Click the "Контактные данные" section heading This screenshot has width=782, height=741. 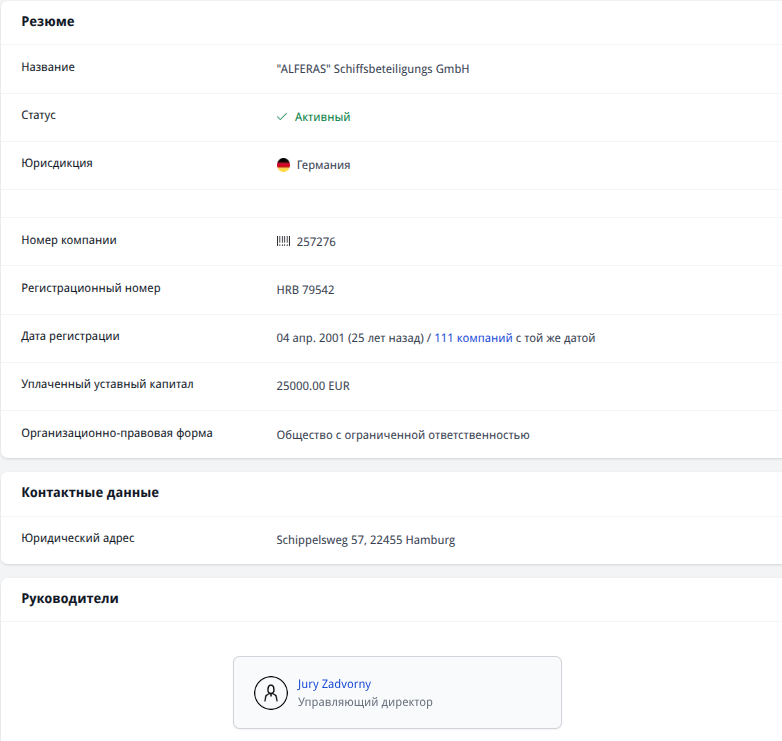[x=90, y=492]
